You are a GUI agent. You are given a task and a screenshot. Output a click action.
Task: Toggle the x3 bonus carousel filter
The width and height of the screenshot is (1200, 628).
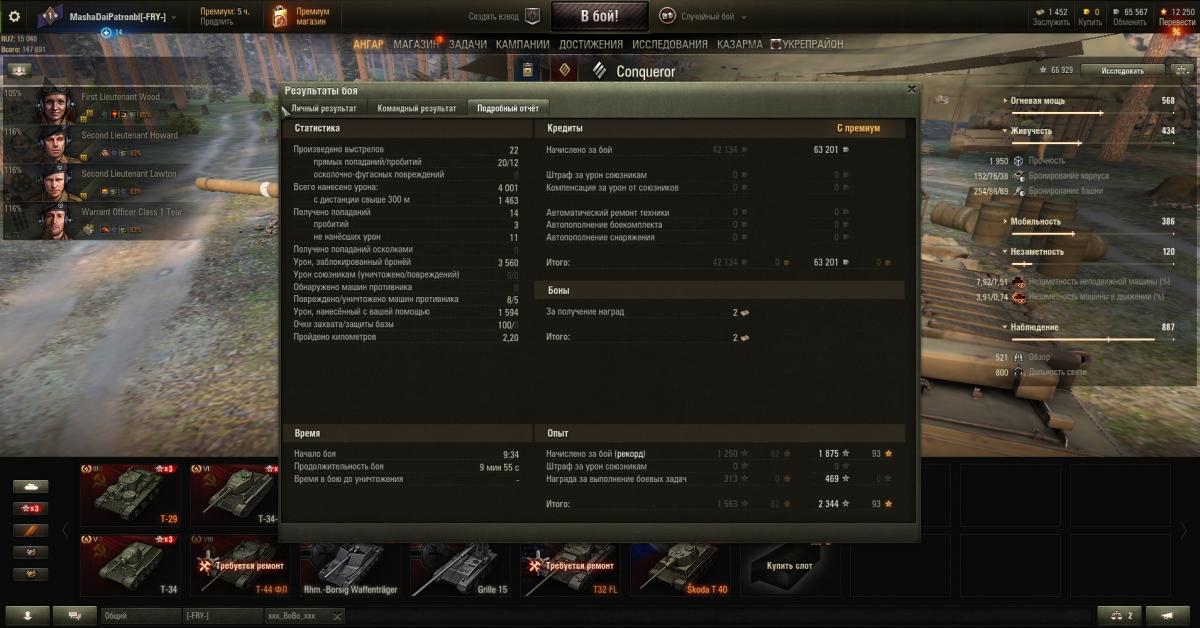30,508
